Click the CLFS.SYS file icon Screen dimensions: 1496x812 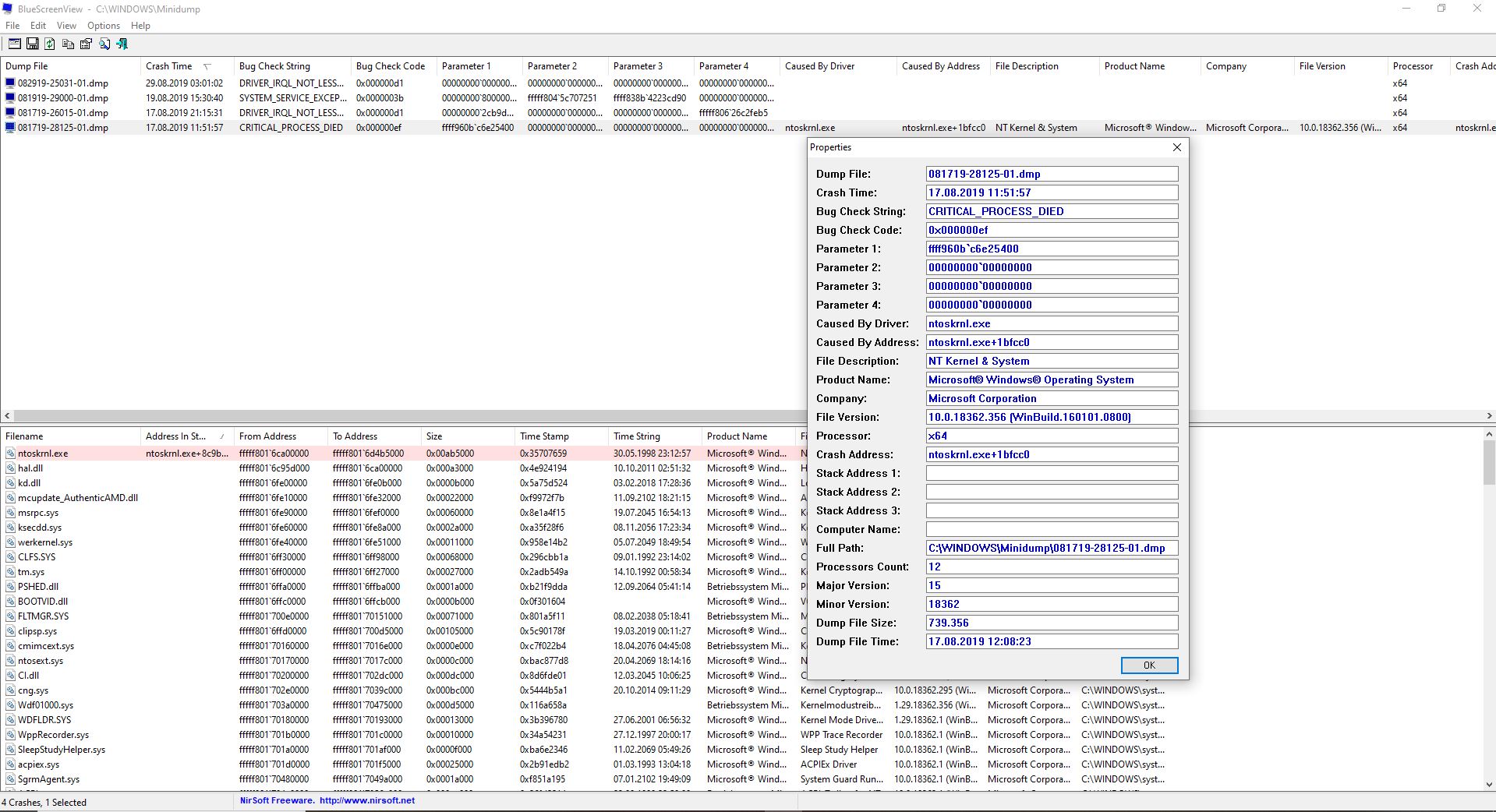(x=10, y=557)
